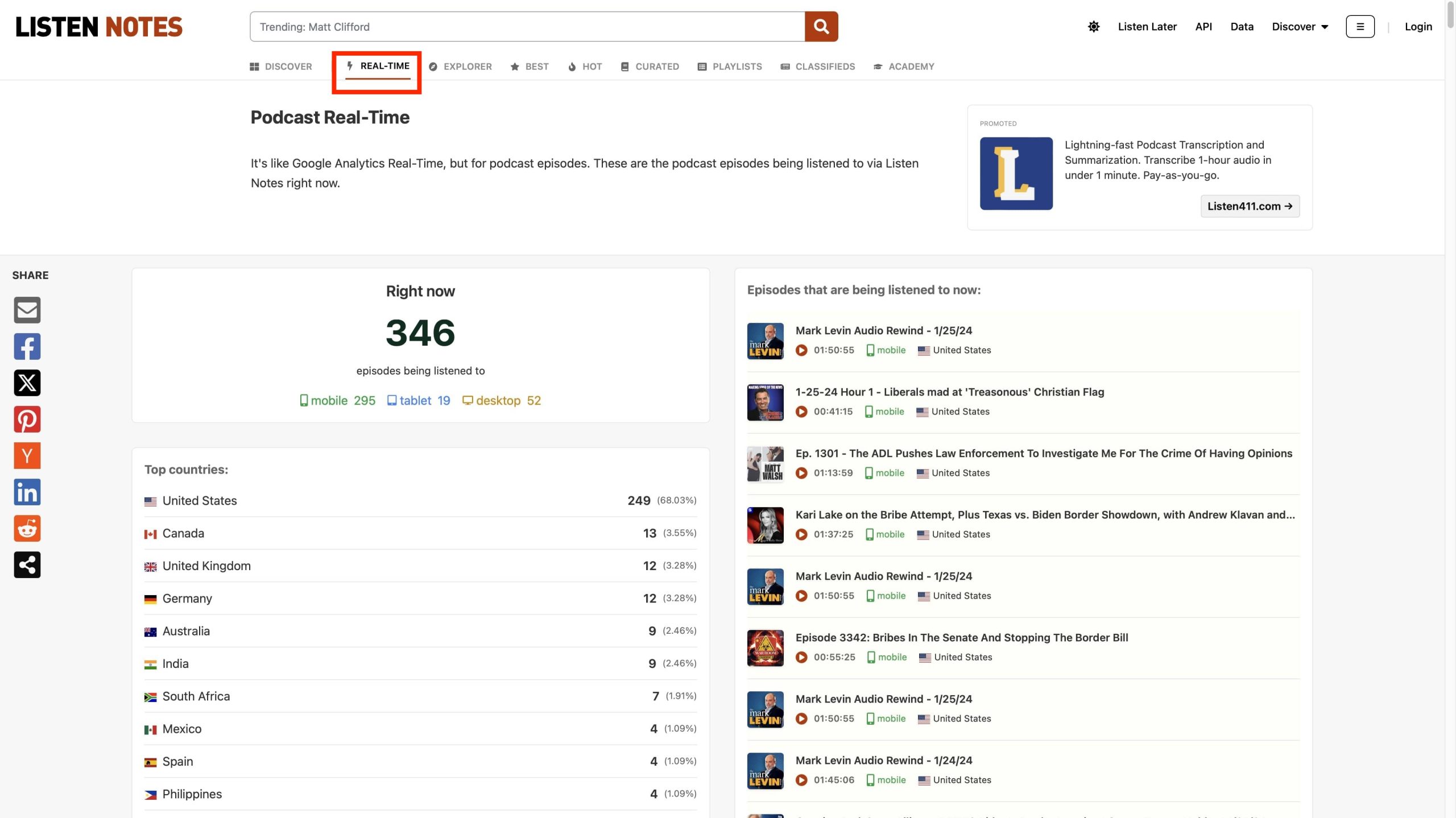Click the search input field
The height and width of the screenshot is (818, 1456).
[527, 27]
